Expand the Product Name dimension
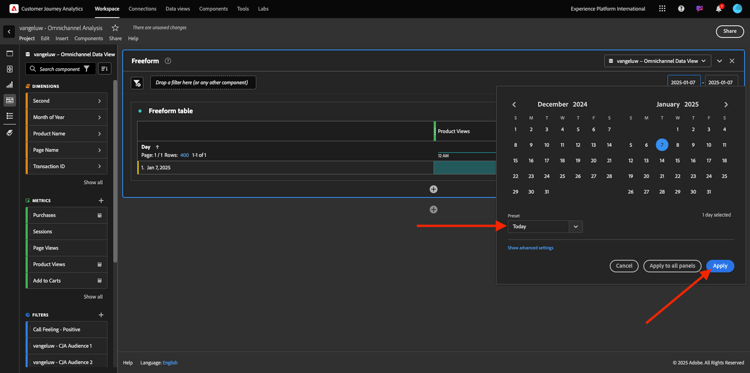 [x=99, y=134]
